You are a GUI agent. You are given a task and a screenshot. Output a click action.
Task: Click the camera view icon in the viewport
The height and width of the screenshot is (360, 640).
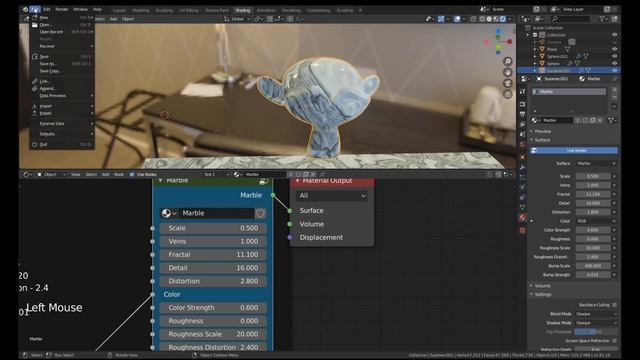tap(508, 83)
